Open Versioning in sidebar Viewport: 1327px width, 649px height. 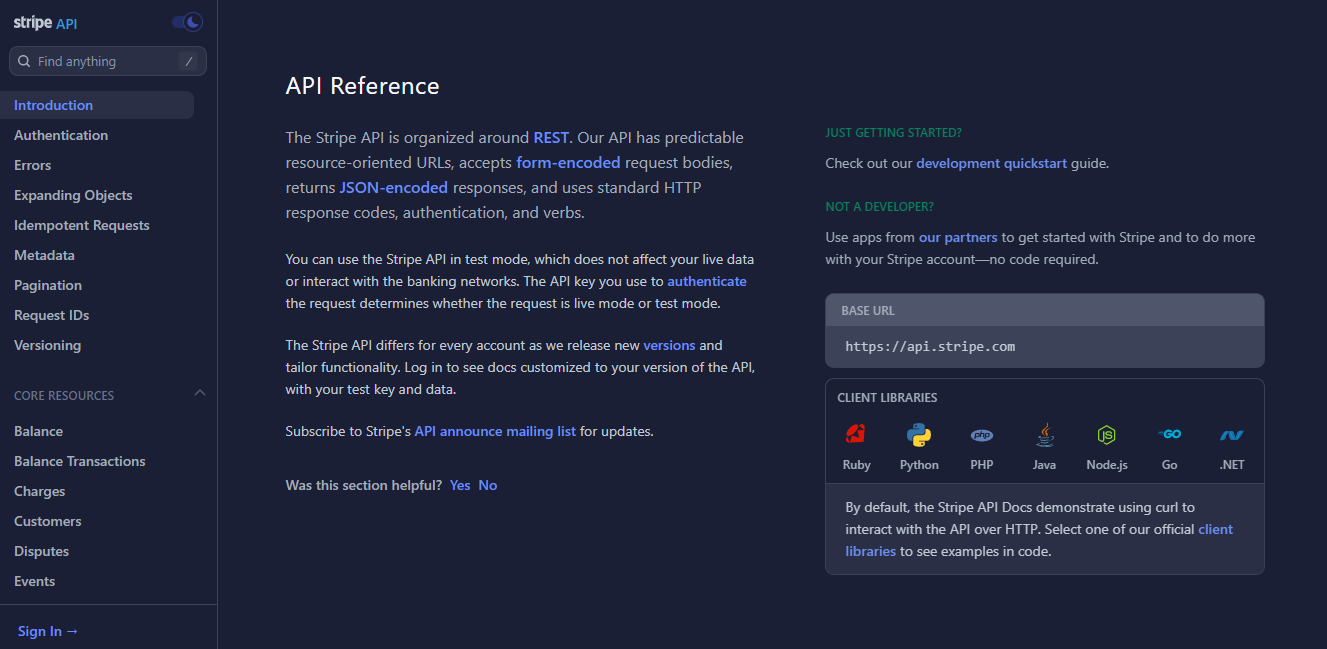click(x=48, y=345)
